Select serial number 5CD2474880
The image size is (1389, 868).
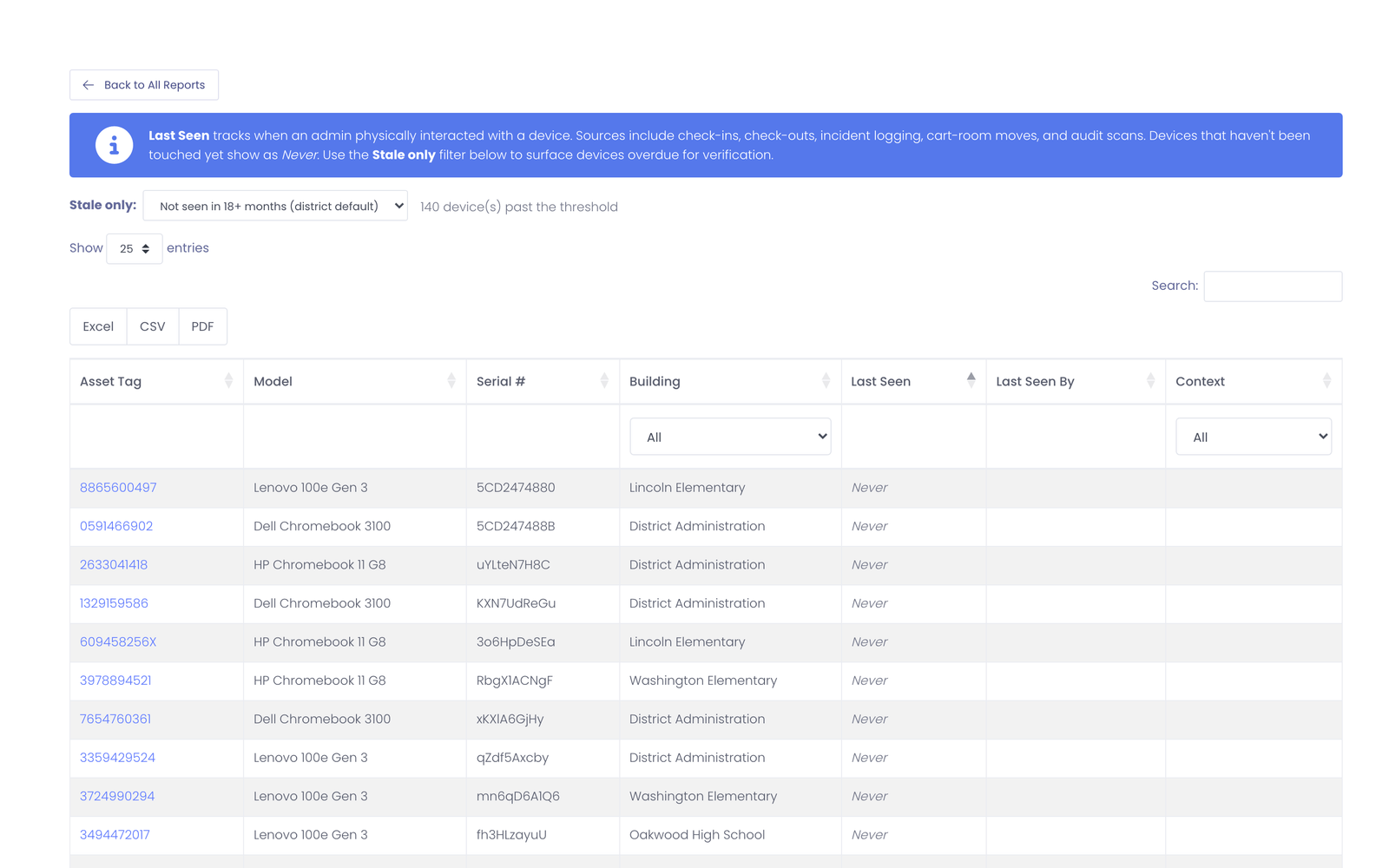[x=516, y=488]
